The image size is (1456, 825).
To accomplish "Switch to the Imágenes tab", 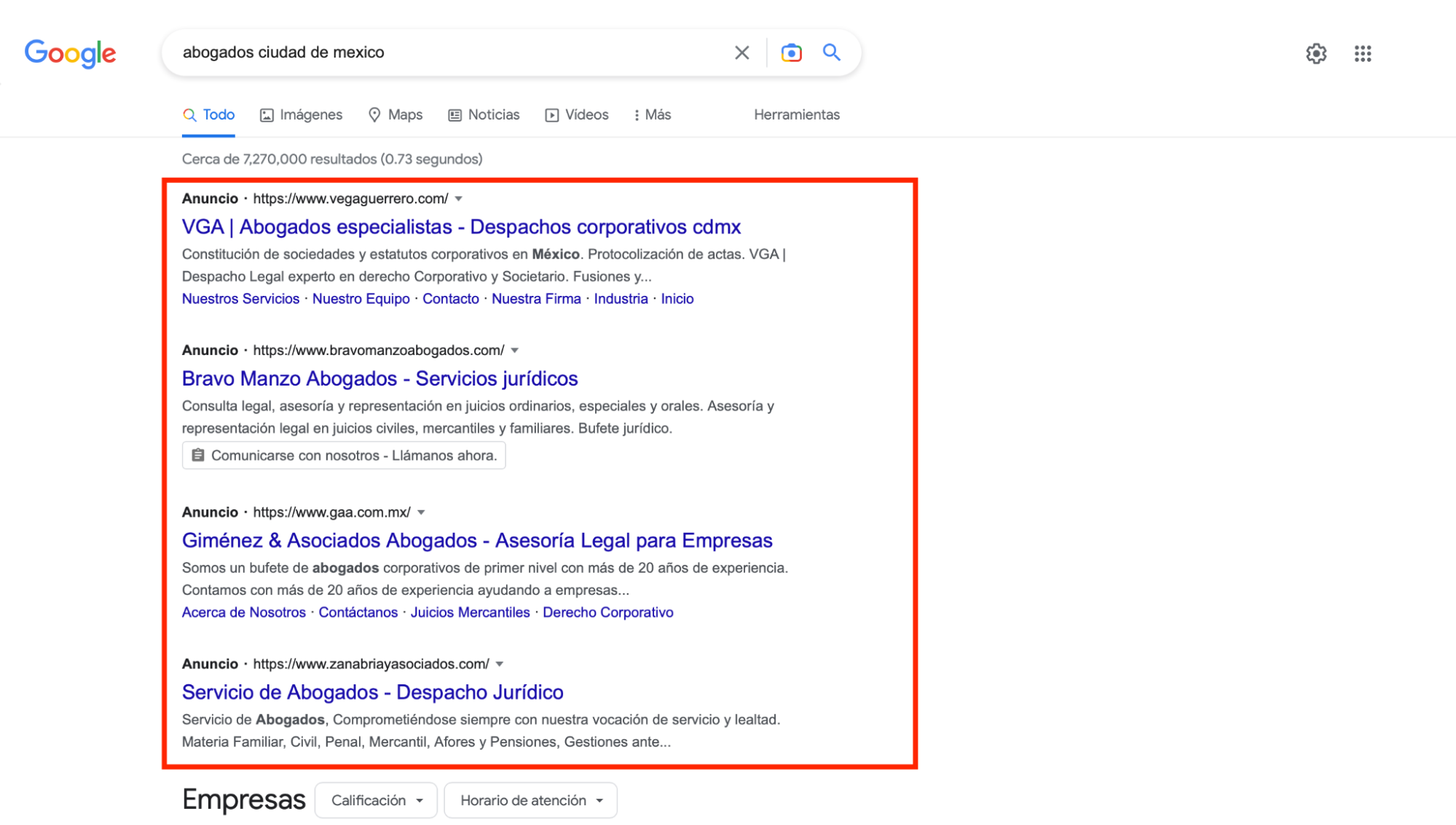I will tap(301, 115).
